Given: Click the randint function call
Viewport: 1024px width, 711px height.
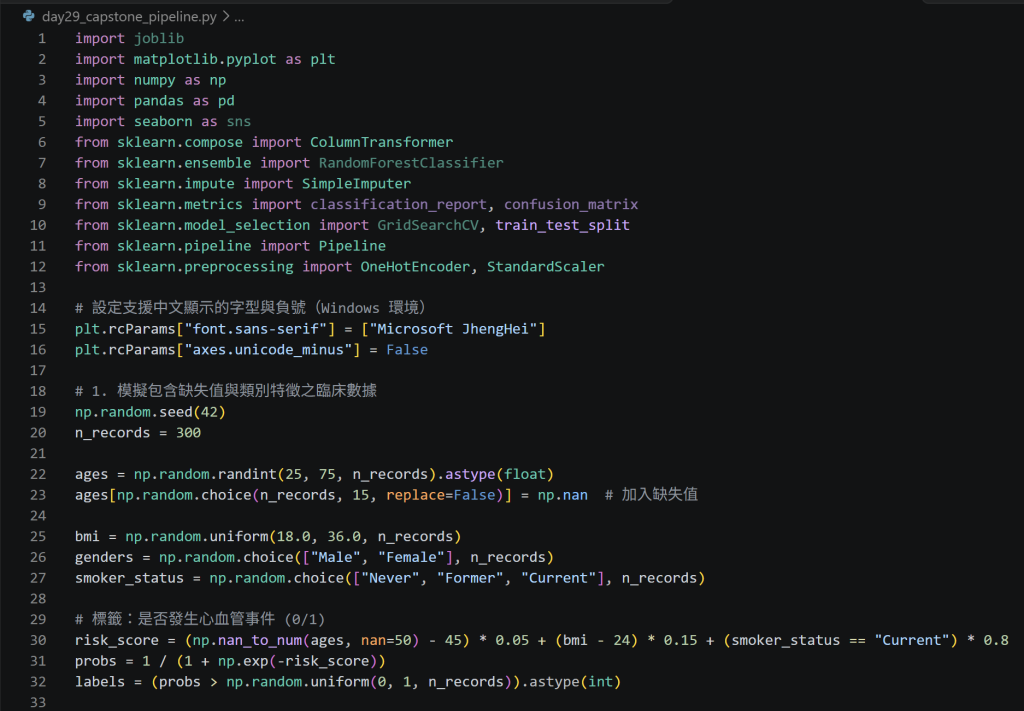Looking at the screenshot, I should [x=247, y=475].
